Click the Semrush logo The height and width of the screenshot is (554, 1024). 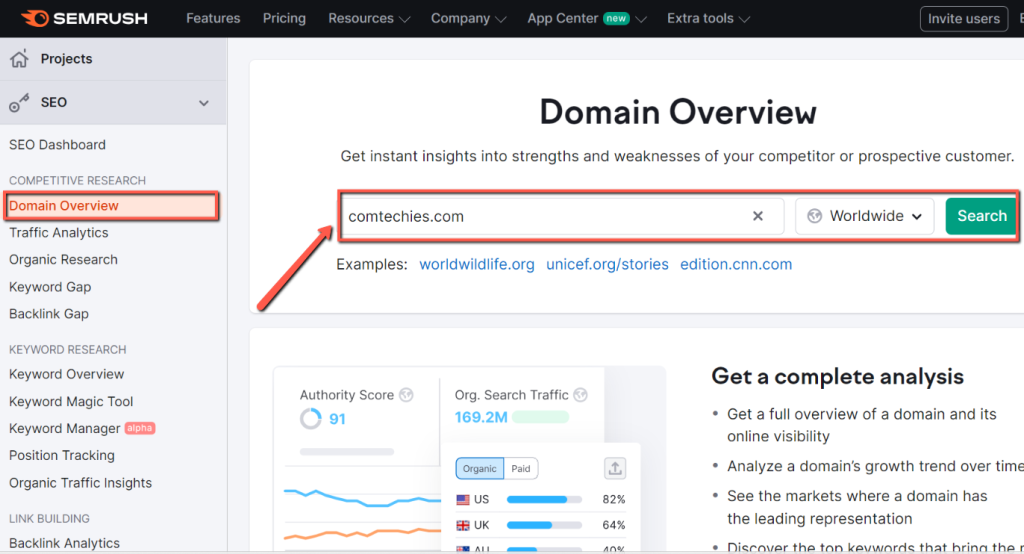pos(84,18)
